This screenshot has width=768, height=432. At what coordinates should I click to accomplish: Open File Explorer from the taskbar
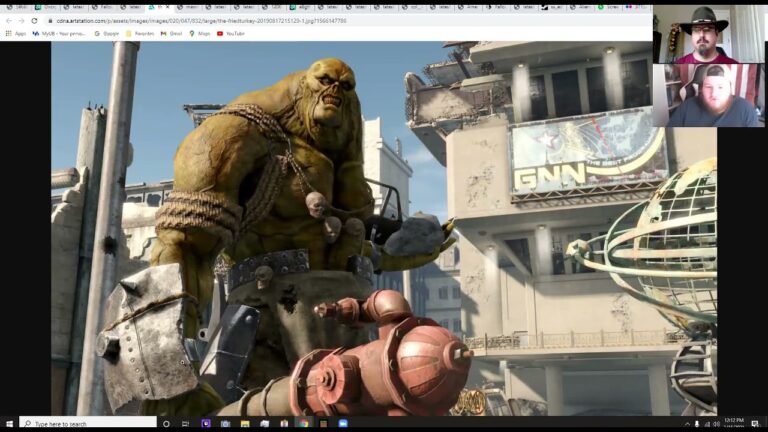coord(245,423)
